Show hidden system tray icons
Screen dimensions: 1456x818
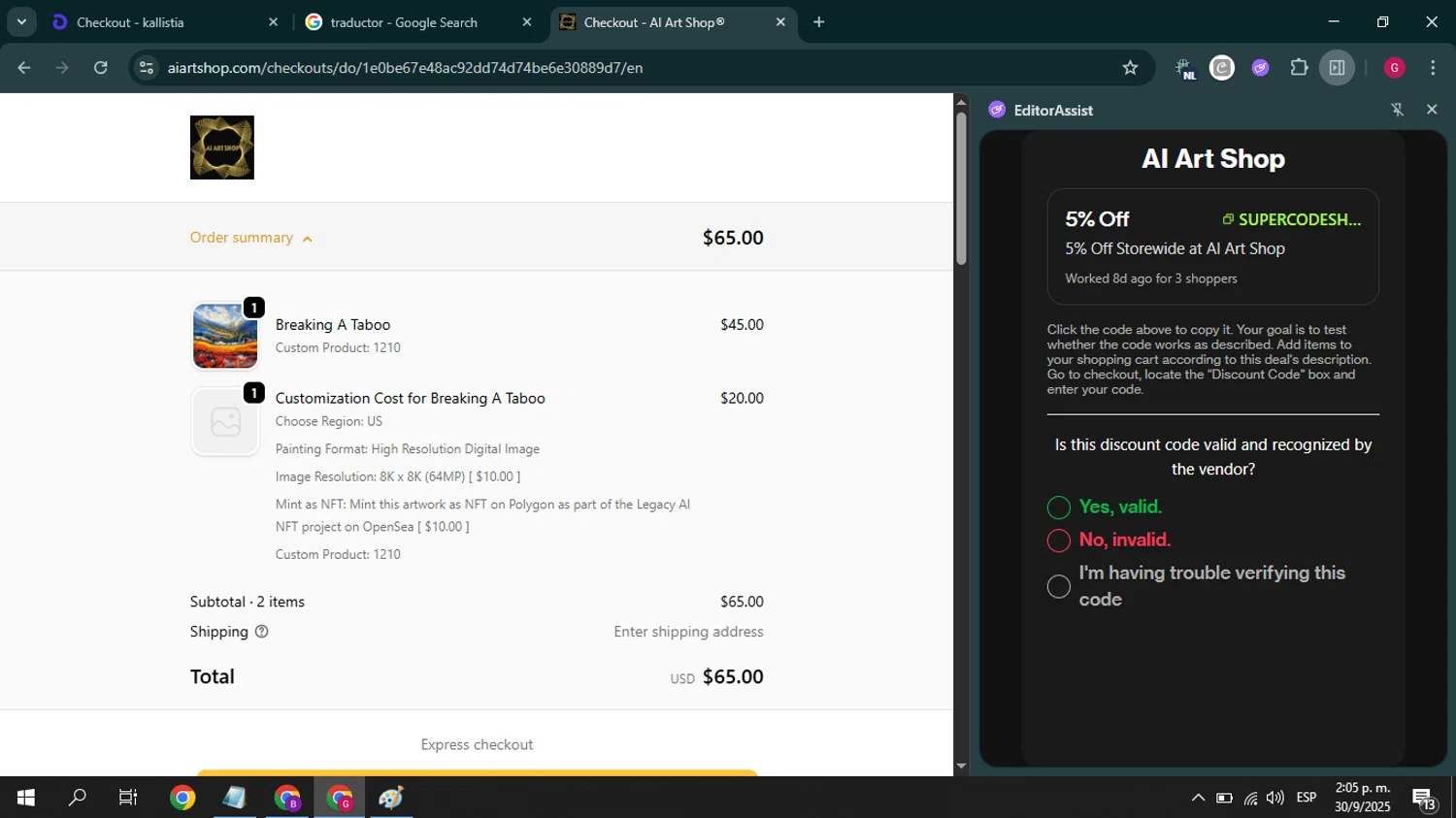1198,798
